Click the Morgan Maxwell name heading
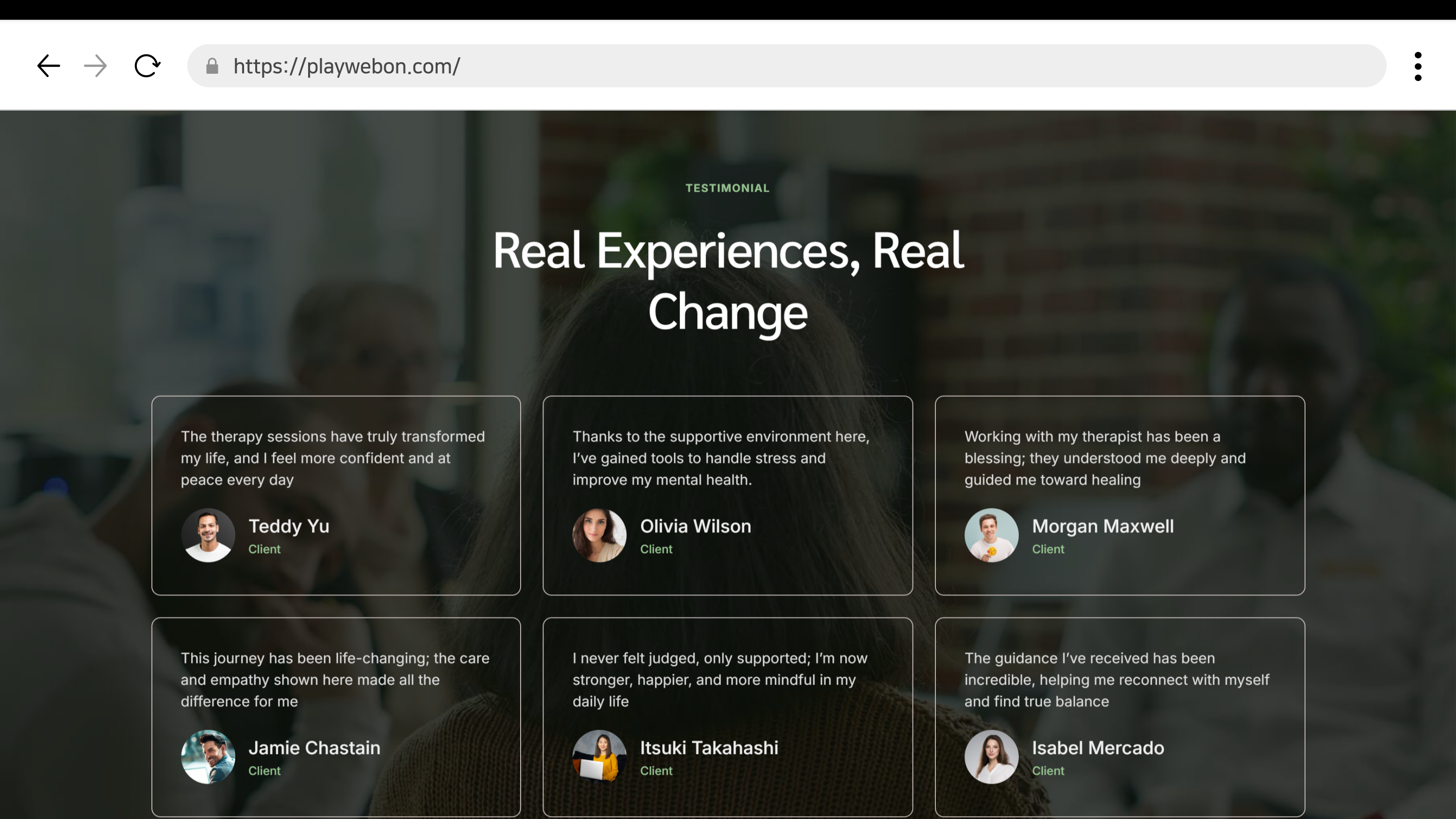The width and height of the screenshot is (1456, 819). point(1102,526)
